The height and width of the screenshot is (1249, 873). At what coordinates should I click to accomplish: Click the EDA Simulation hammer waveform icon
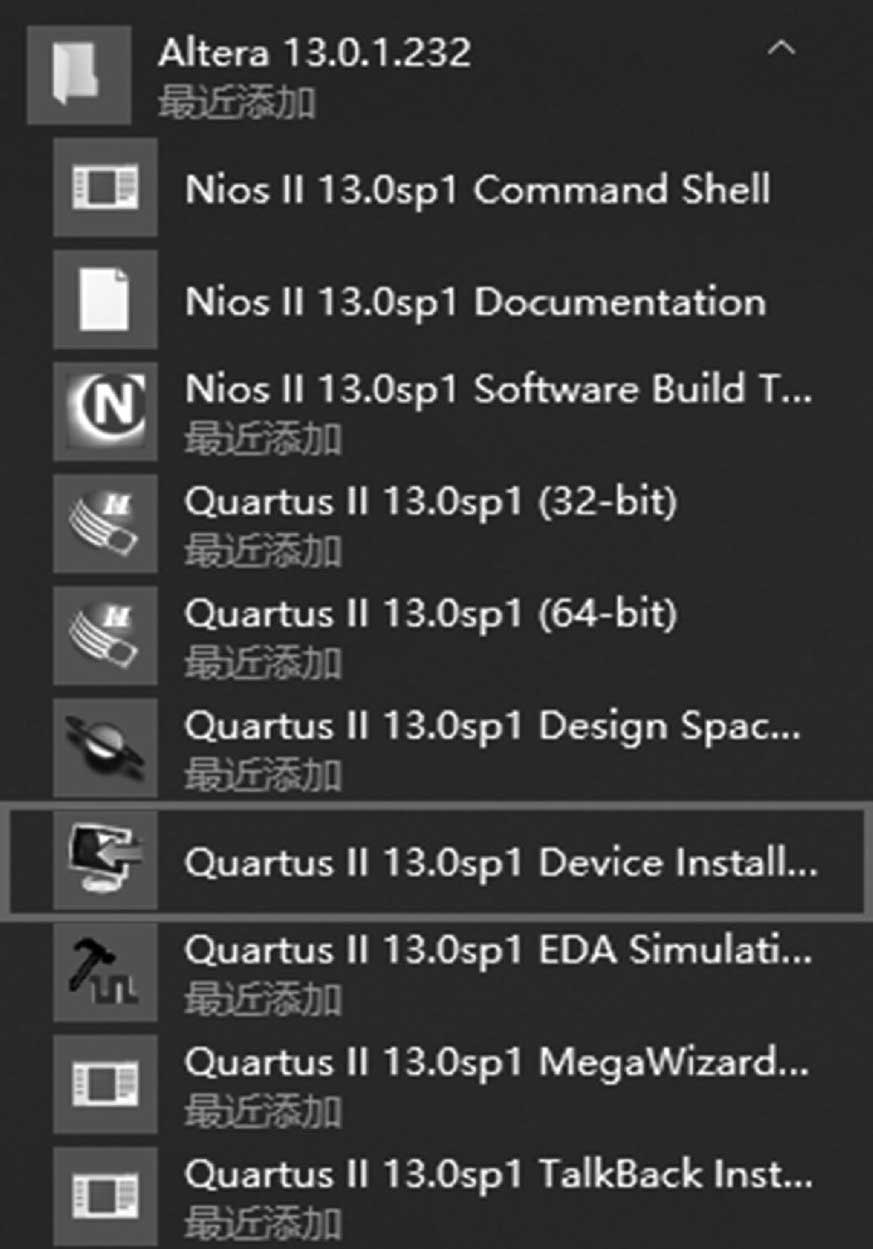105,971
